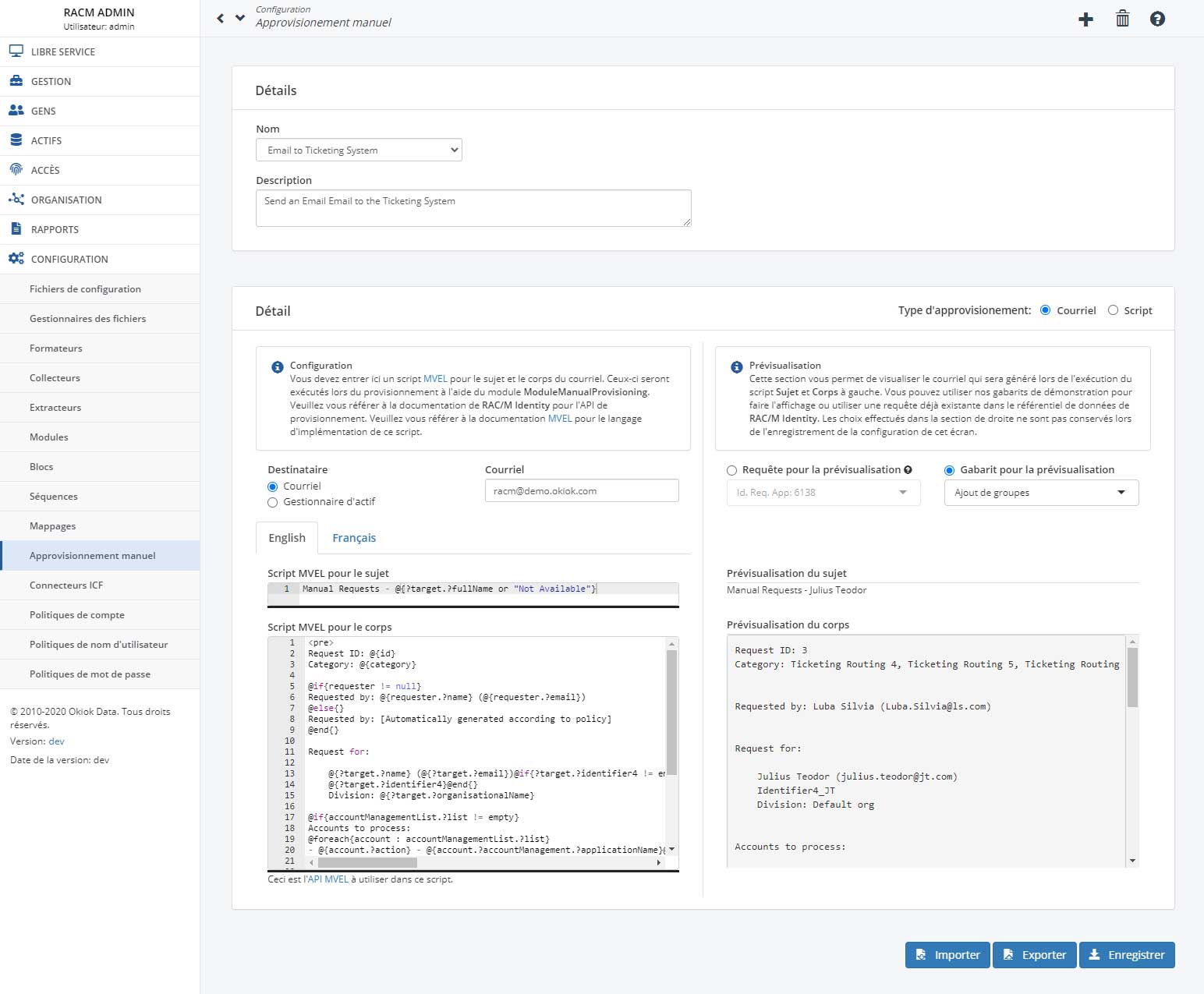Image resolution: width=1204 pixels, height=994 pixels.
Task: Select Gestionnaire d'actif radio
Action: click(x=272, y=503)
